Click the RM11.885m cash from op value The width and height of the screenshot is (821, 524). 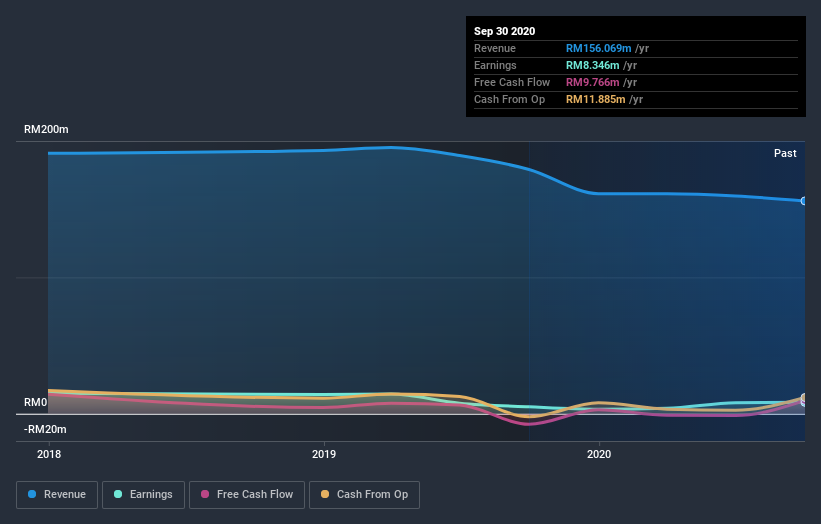(x=595, y=99)
